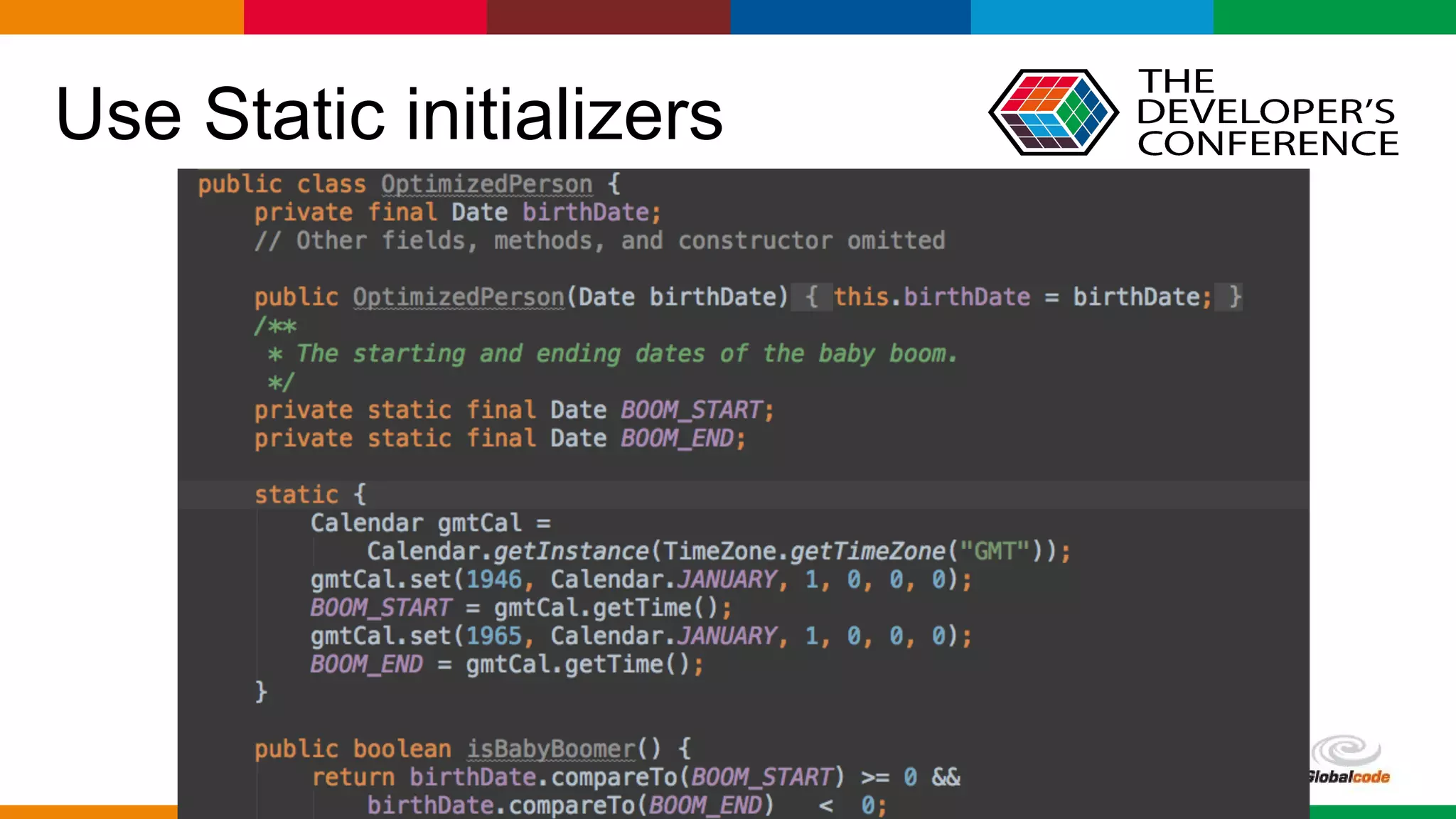Click the 'public class OptimizedPerson {' line

[409, 184]
